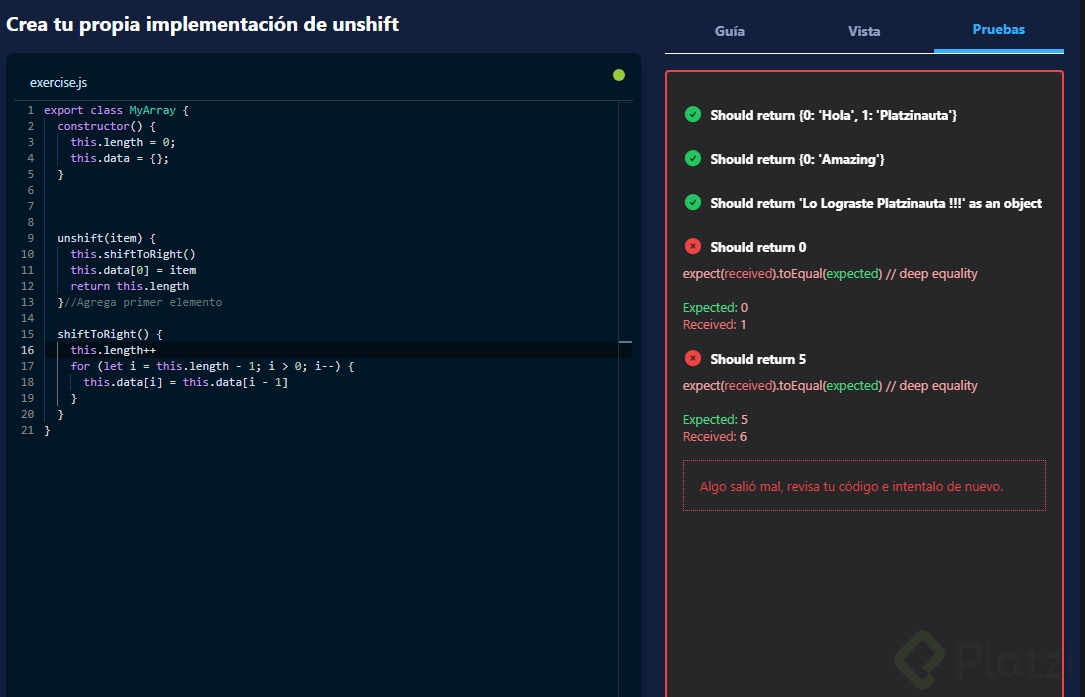Select the Pruebas tab
Screen dimensions: 1085x697
(998, 30)
